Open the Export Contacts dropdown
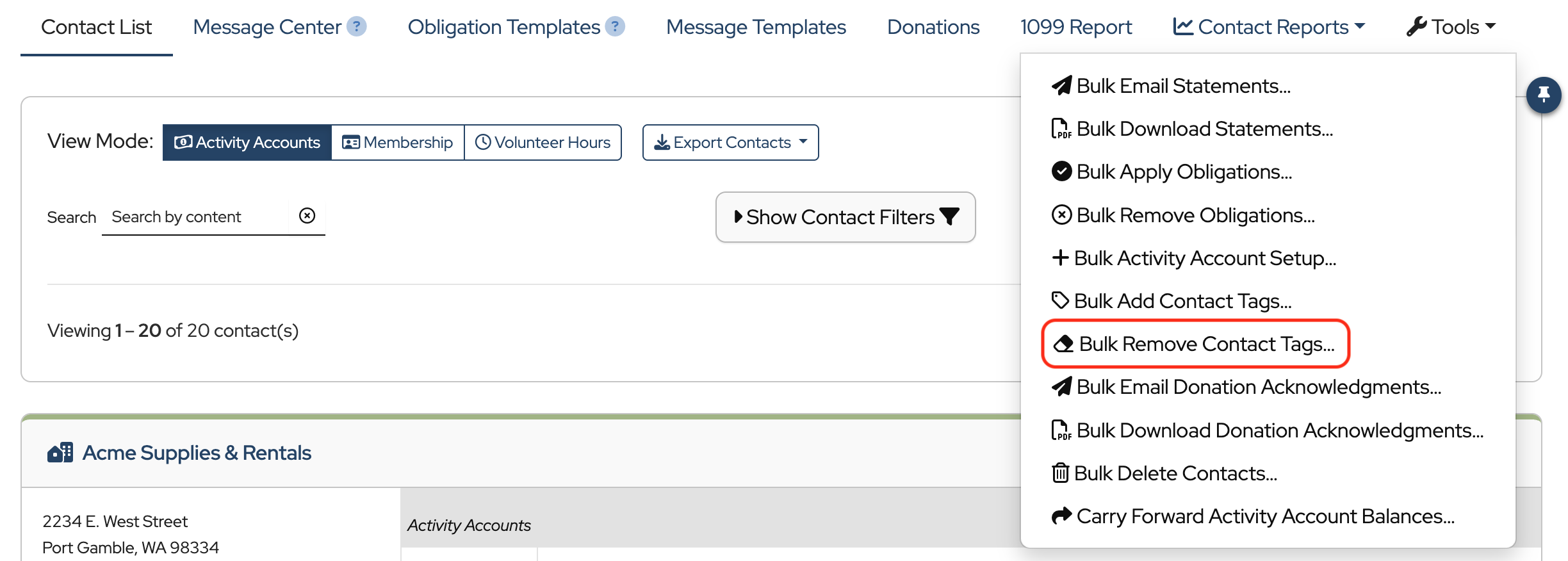Image resolution: width=1568 pixels, height=561 pixels. (x=730, y=142)
